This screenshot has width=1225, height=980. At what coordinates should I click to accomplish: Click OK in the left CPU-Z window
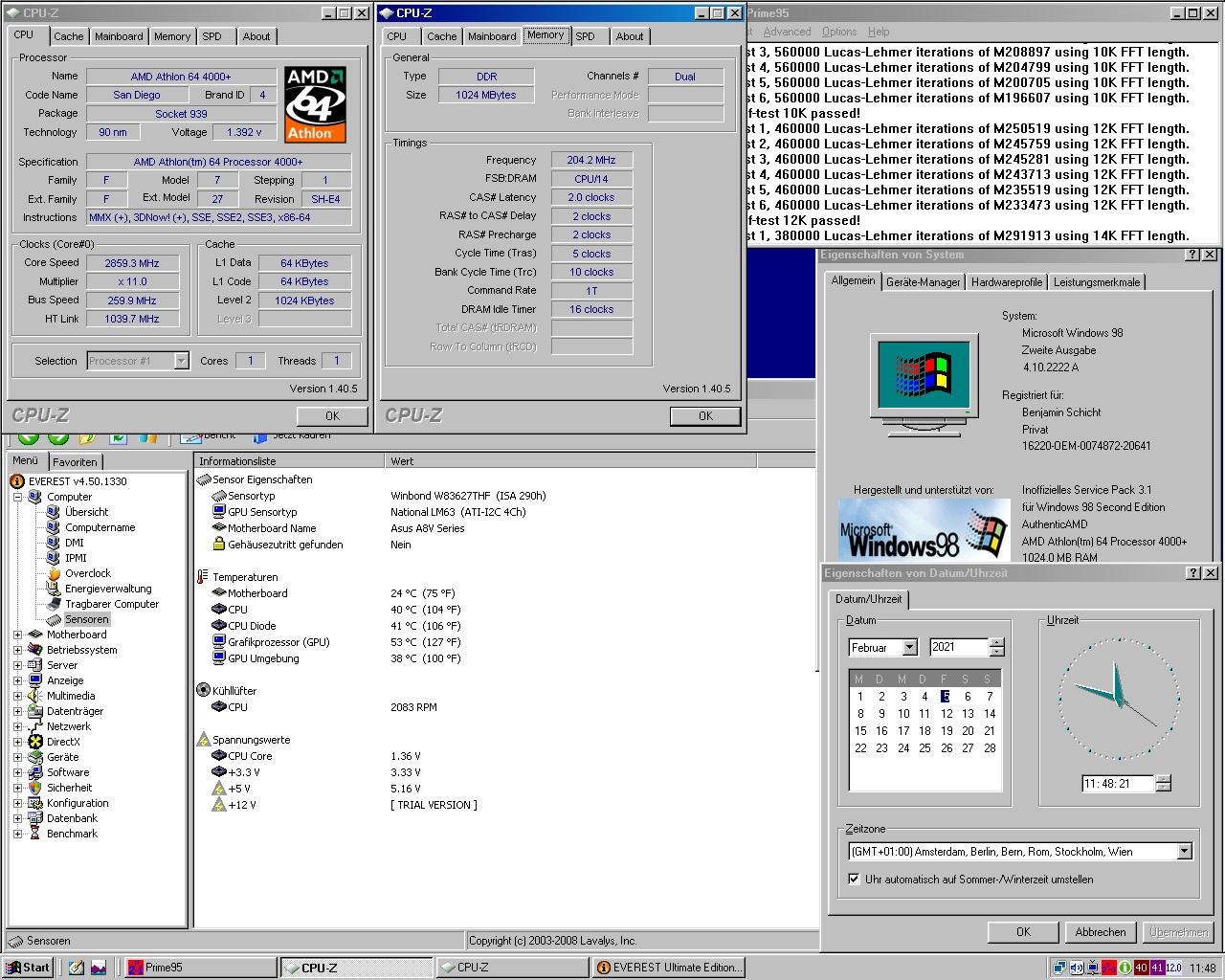[332, 416]
